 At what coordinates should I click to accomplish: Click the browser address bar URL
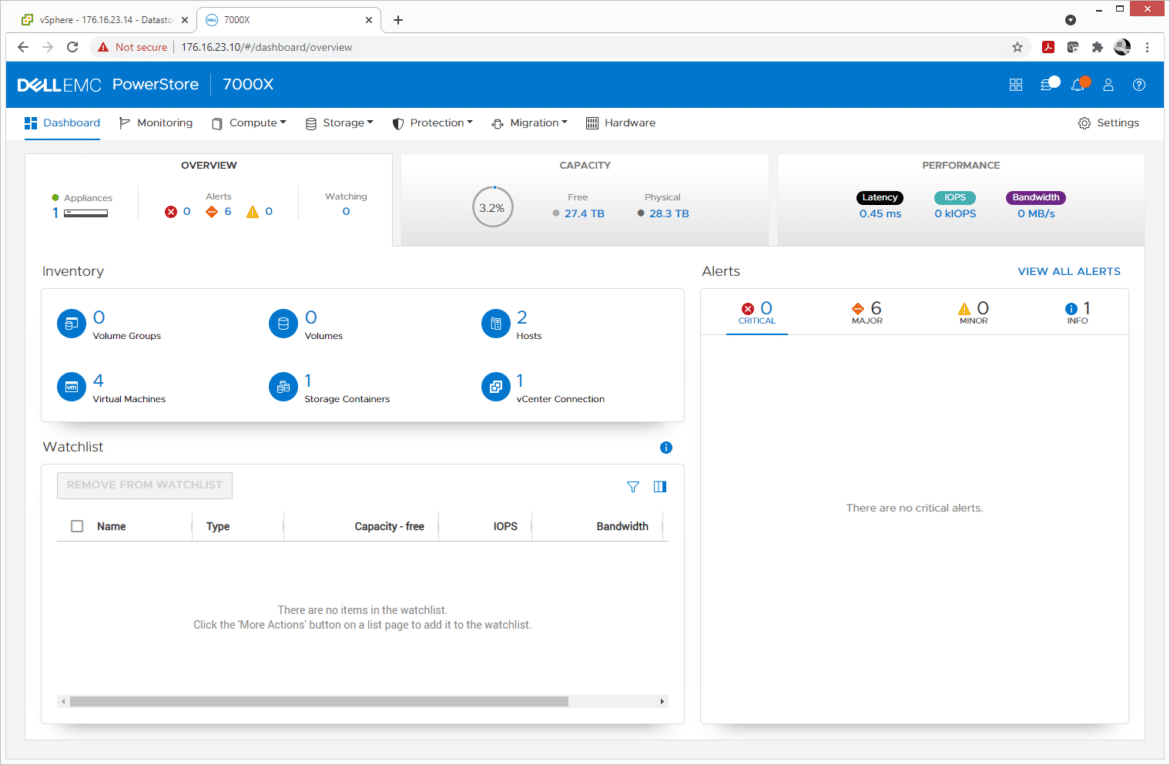pos(266,47)
